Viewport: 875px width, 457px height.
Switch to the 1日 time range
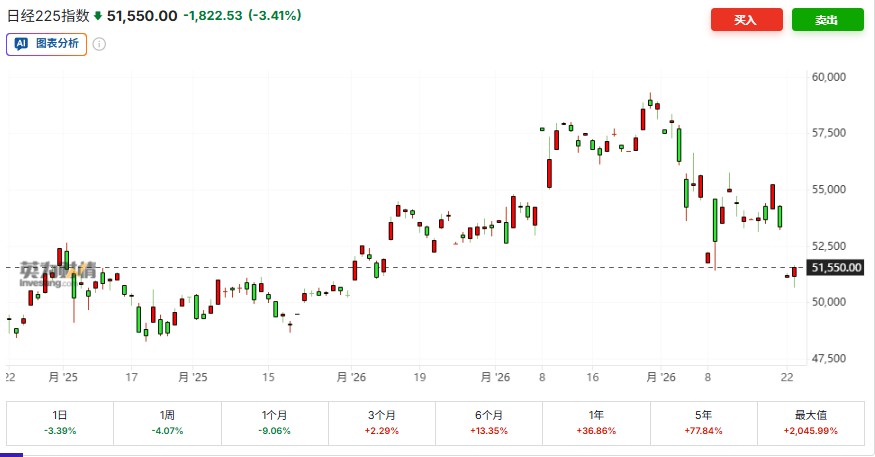60,421
